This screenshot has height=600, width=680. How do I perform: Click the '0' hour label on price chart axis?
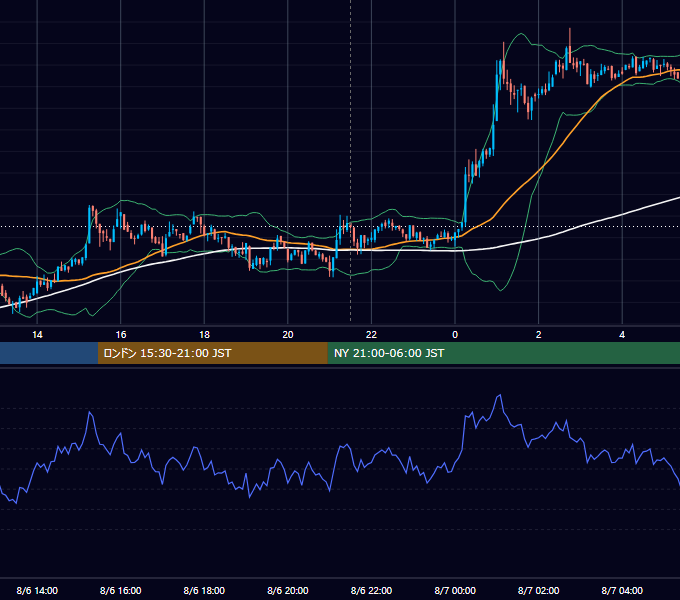pos(455,335)
